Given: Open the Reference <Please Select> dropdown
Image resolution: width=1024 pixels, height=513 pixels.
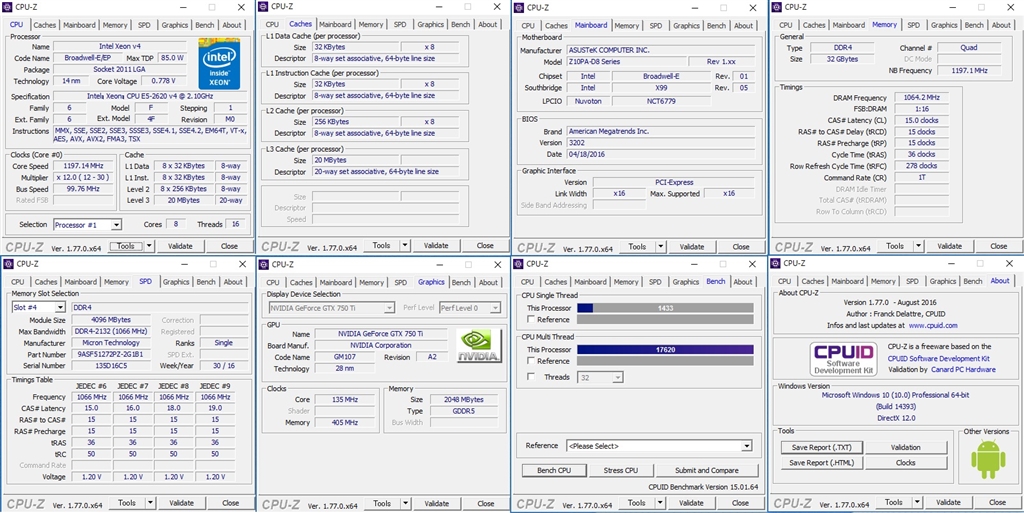Looking at the screenshot, I should 659,446.
